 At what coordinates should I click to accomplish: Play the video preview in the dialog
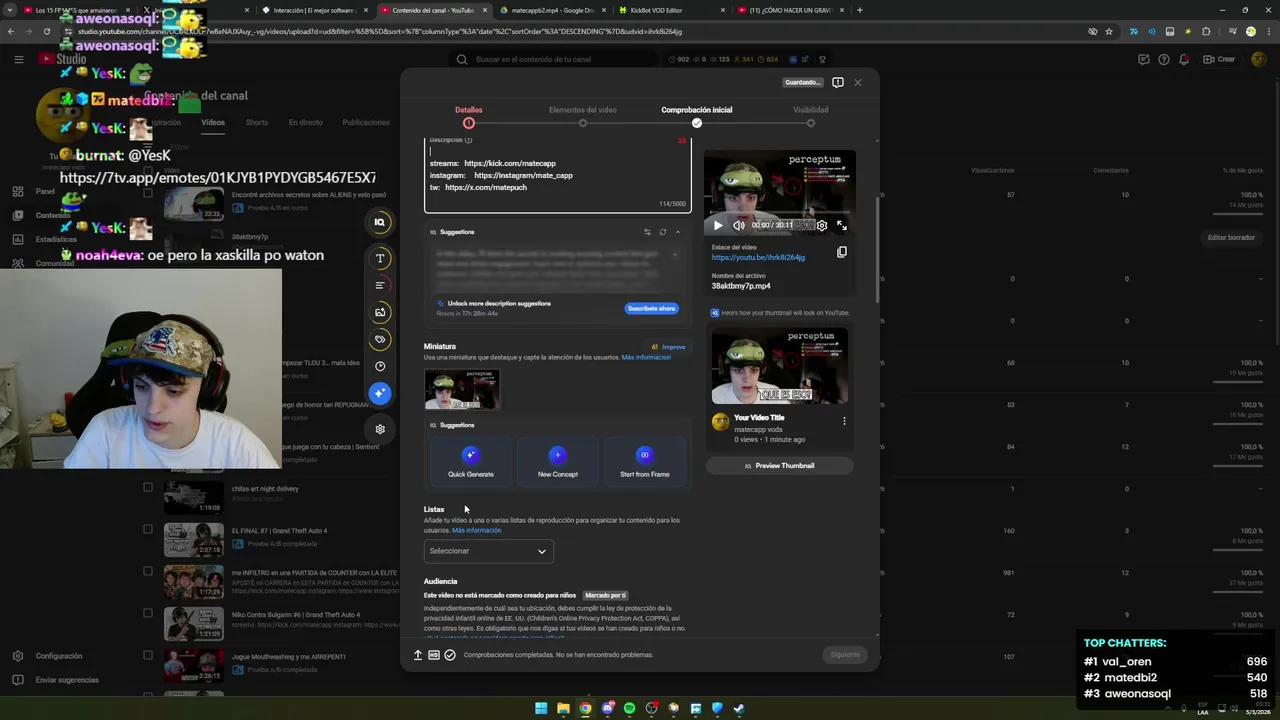(718, 225)
